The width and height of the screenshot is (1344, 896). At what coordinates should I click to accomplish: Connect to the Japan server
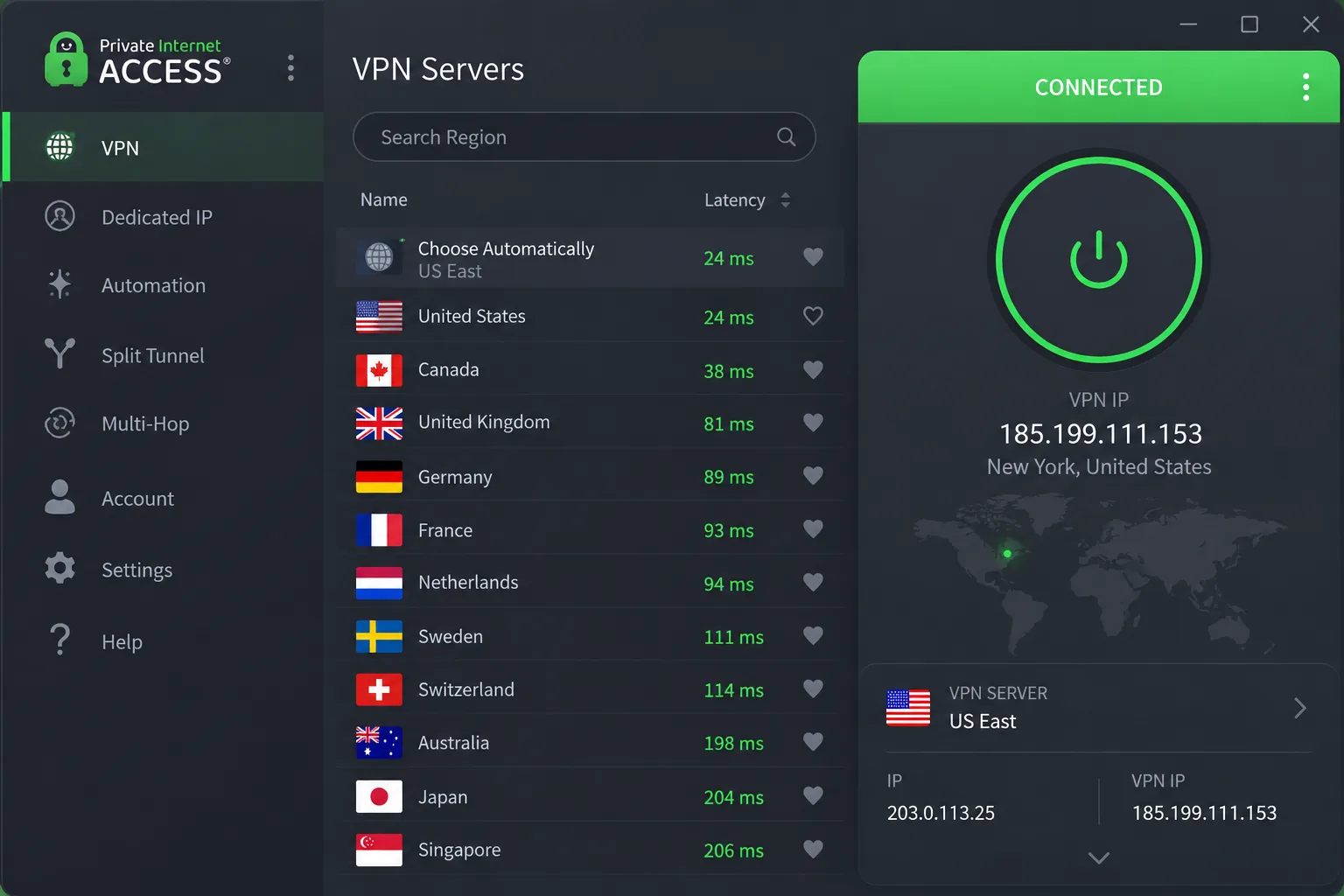click(591, 796)
